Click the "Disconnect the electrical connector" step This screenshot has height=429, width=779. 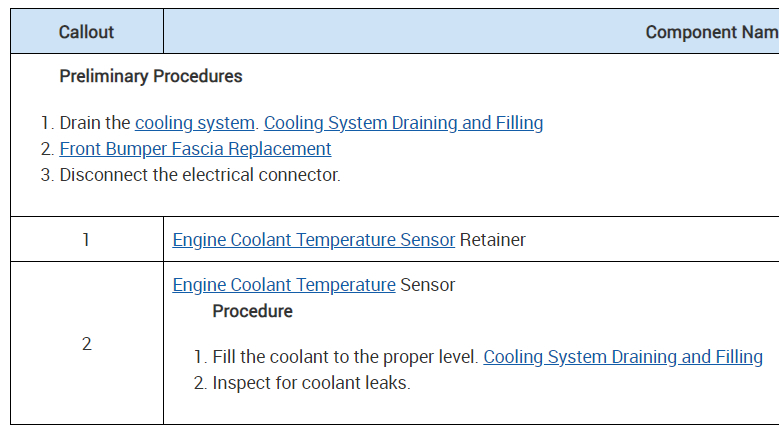tap(200, 175)
